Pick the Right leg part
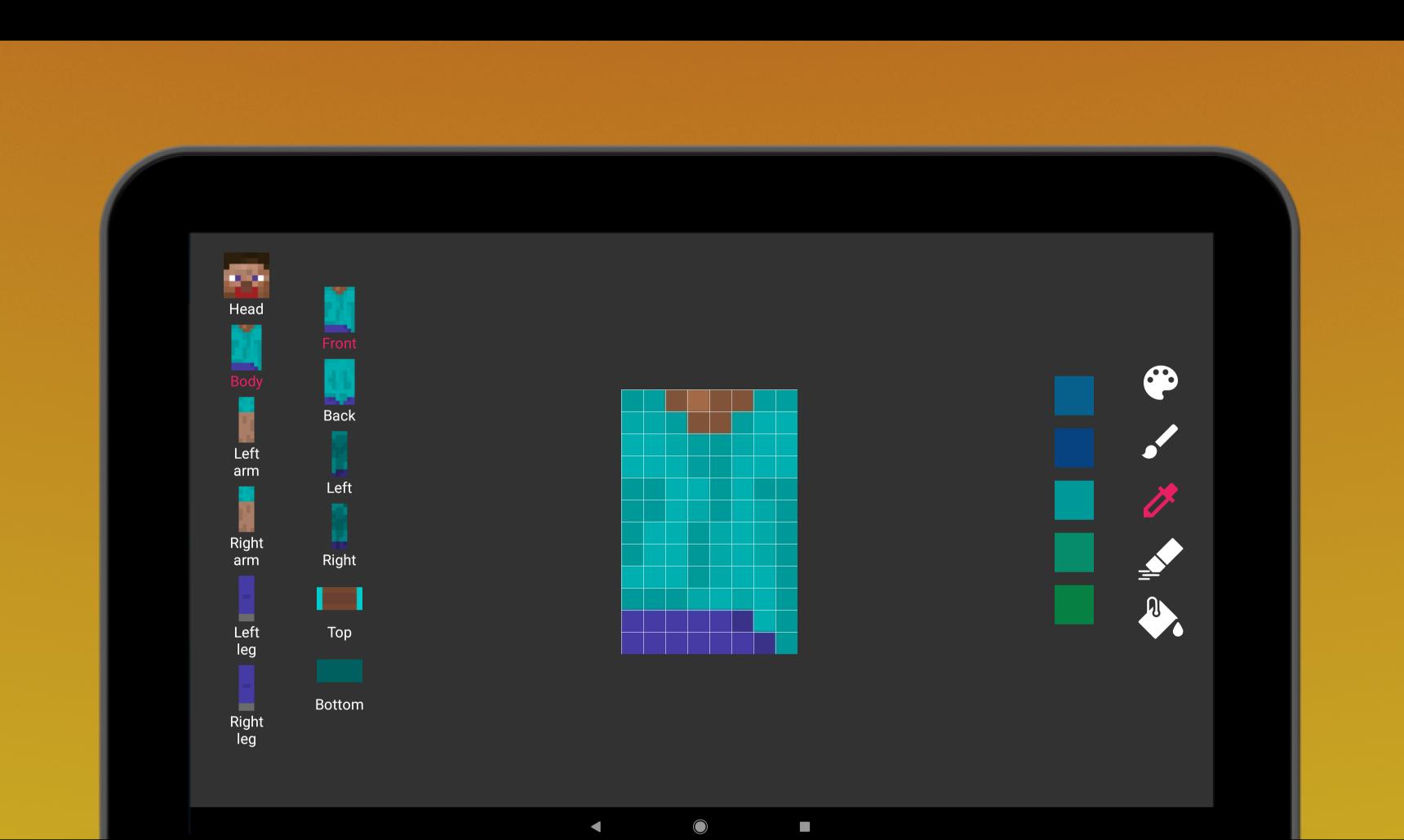This screenshot has width=1404, height=840. click(x=246, y=688)
